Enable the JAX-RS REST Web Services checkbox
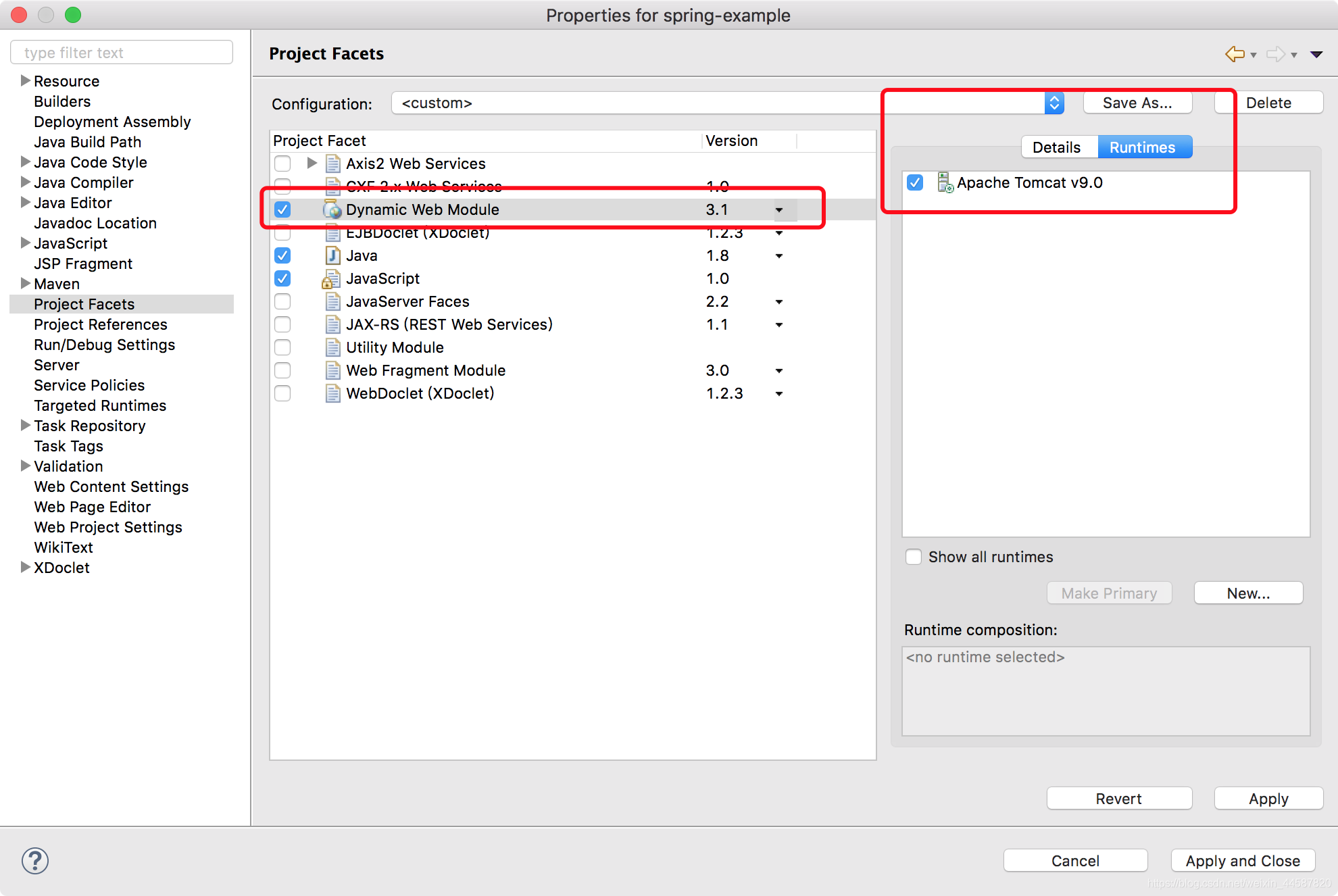 [282, 324]
